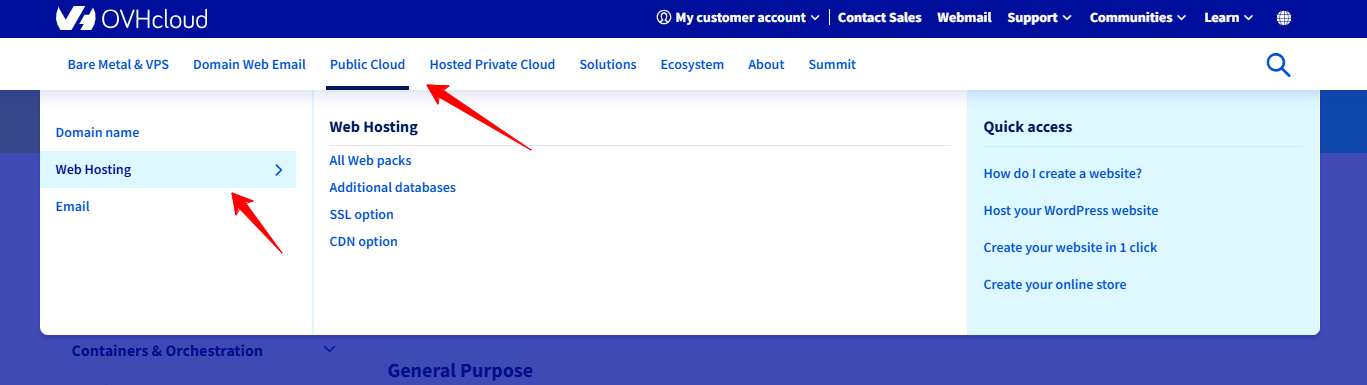
Task: Collapse the Containers & Orchestration chevron
Action: pyautogui.click(x=330, y=349)
